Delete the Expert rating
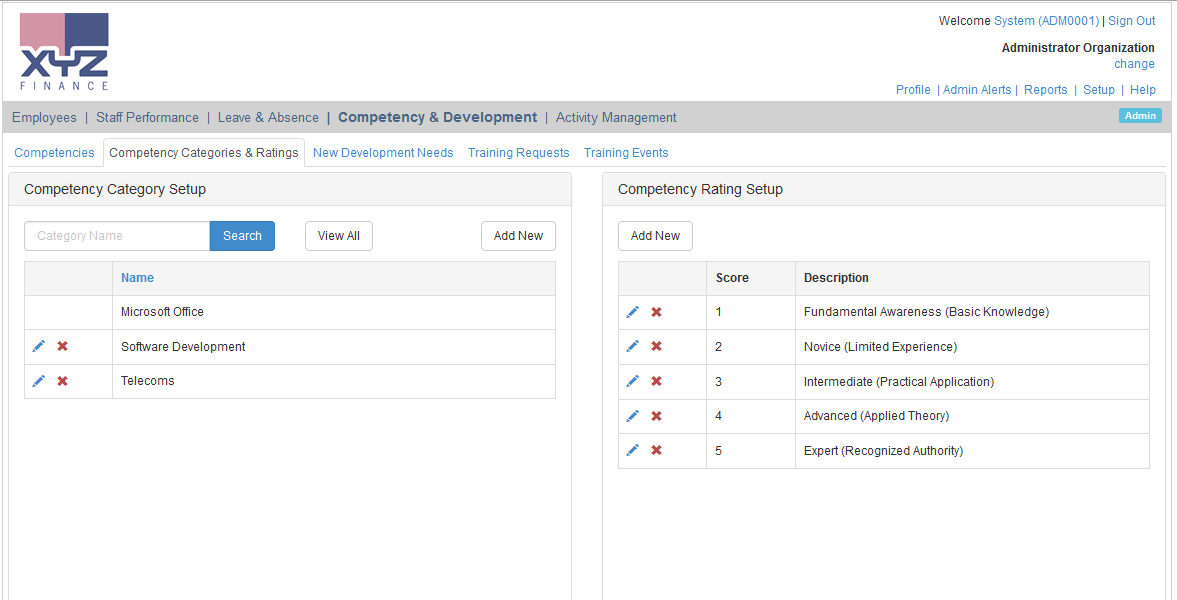Image resolution: width=1177 pixels, height=600 pixels. pos(656,450)
